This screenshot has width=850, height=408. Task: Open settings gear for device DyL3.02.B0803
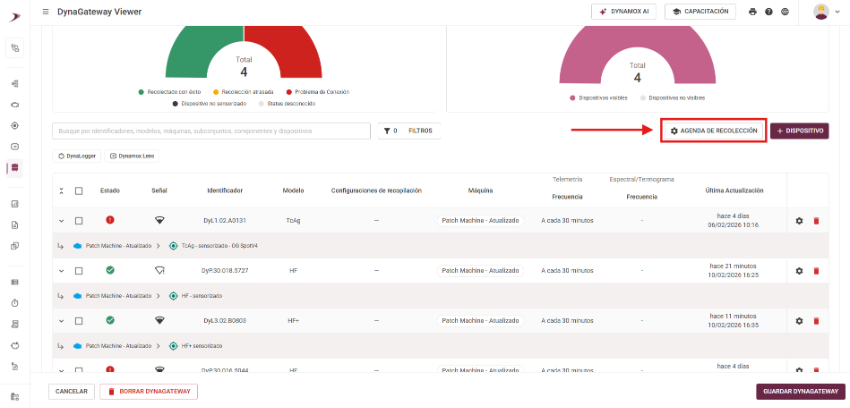pos(799,320)
